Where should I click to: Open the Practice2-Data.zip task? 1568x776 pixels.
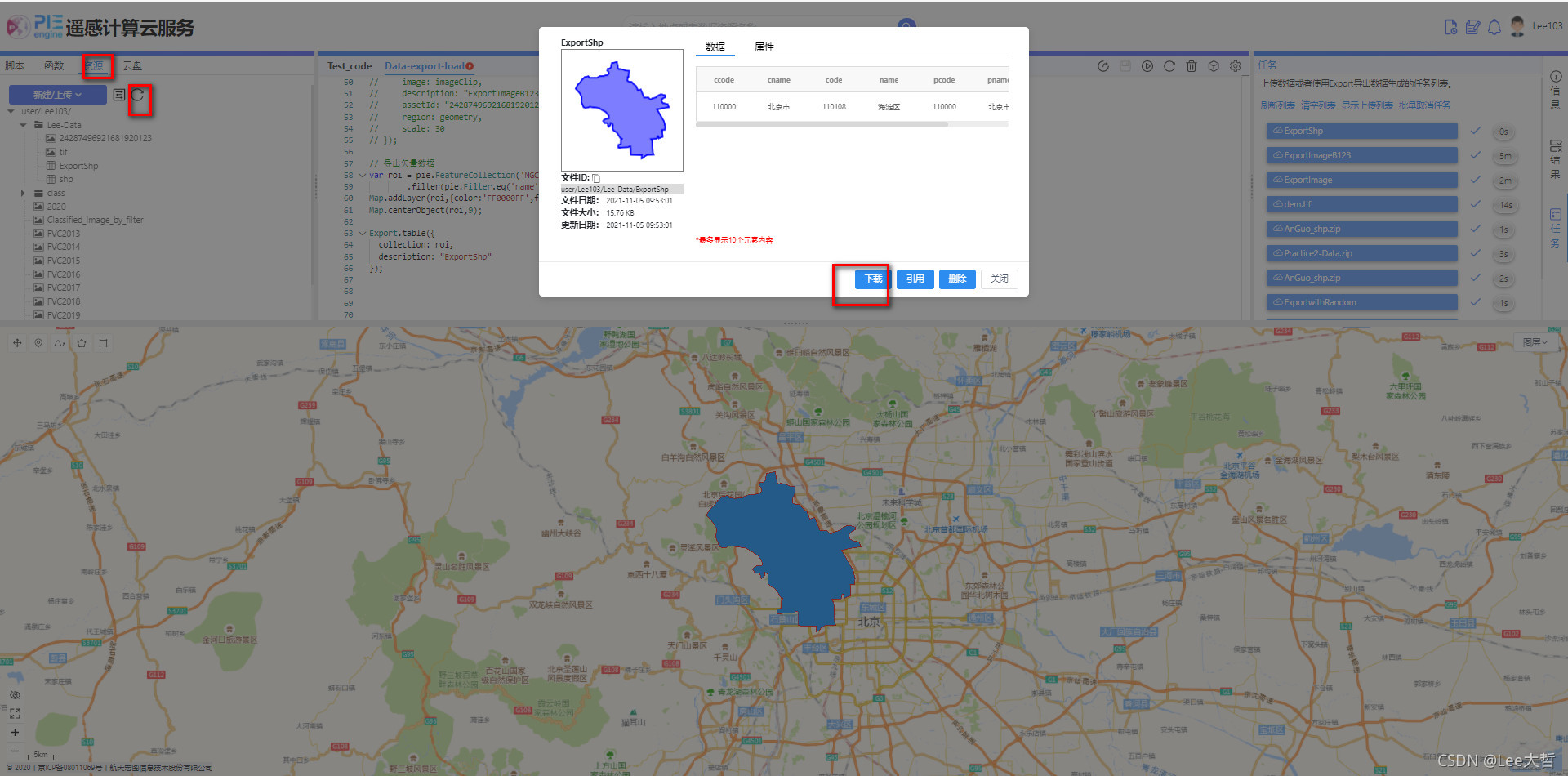click(x=1362, y=253)
